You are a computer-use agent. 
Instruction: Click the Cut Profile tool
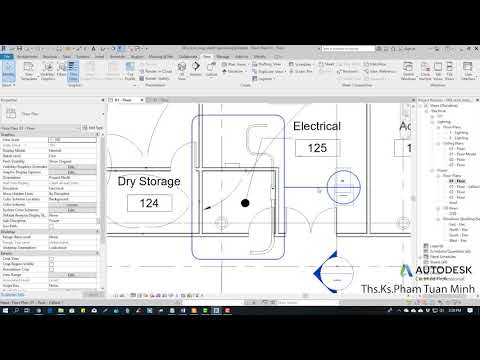click(x=130, y=71)
